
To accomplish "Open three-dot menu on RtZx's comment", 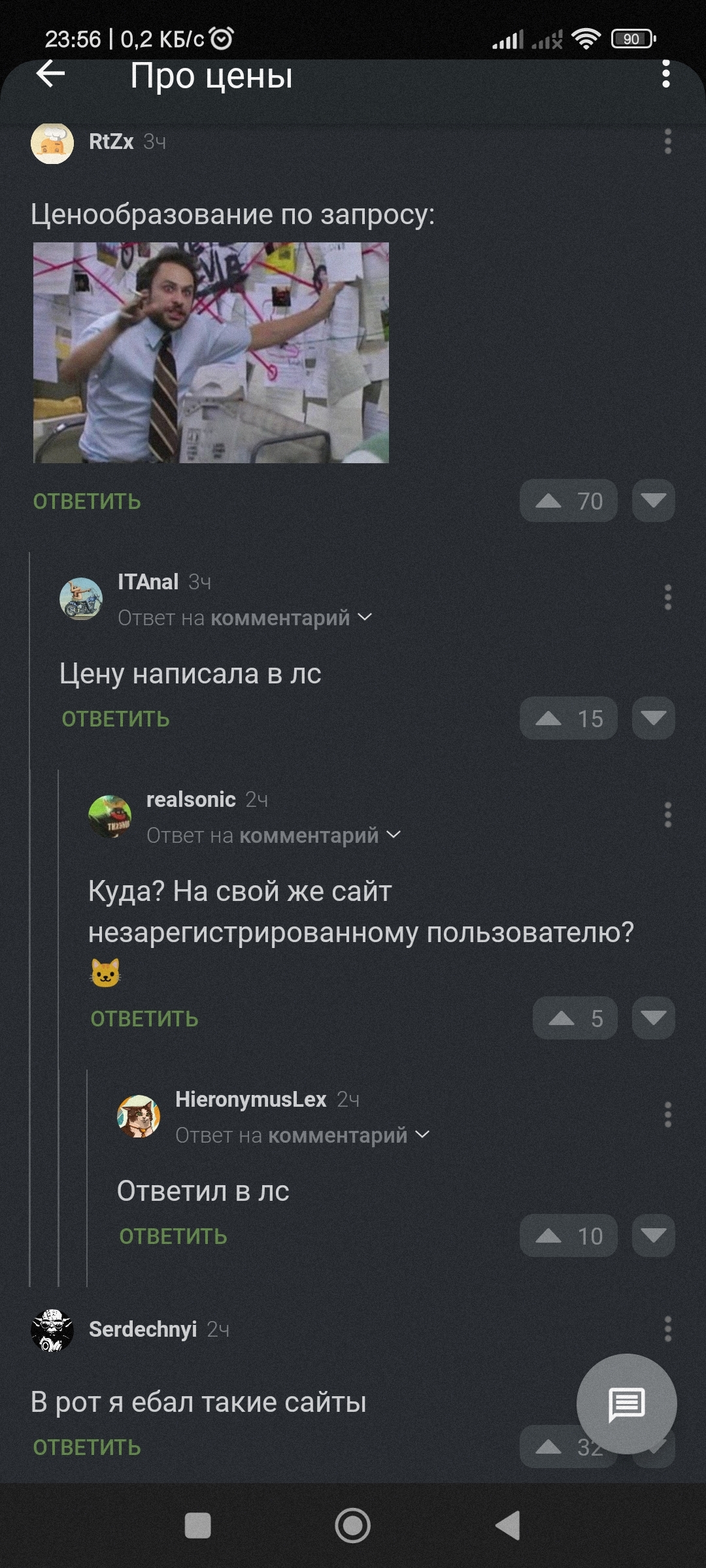I will pyautogui.click(x=667, y=141).
